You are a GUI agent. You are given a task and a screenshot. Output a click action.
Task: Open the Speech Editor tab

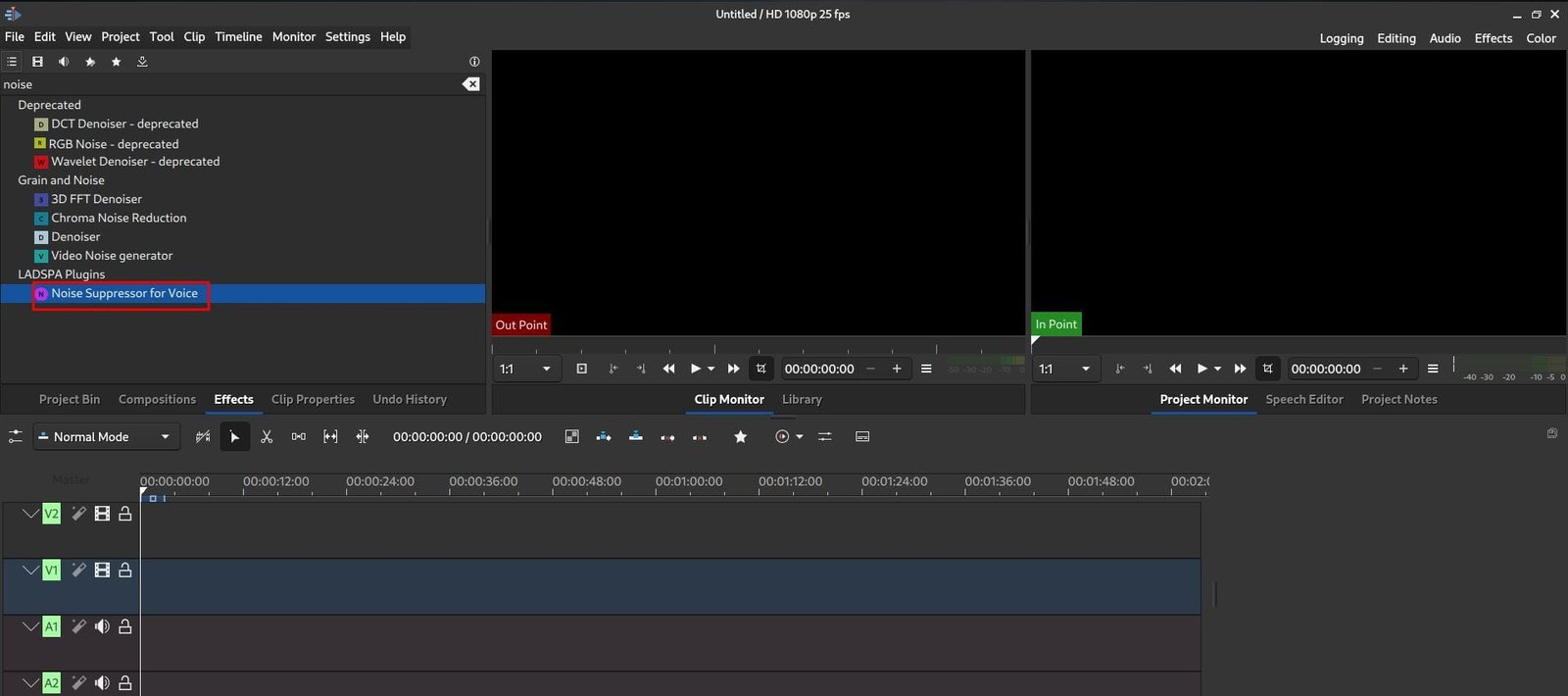(1304, 400)
